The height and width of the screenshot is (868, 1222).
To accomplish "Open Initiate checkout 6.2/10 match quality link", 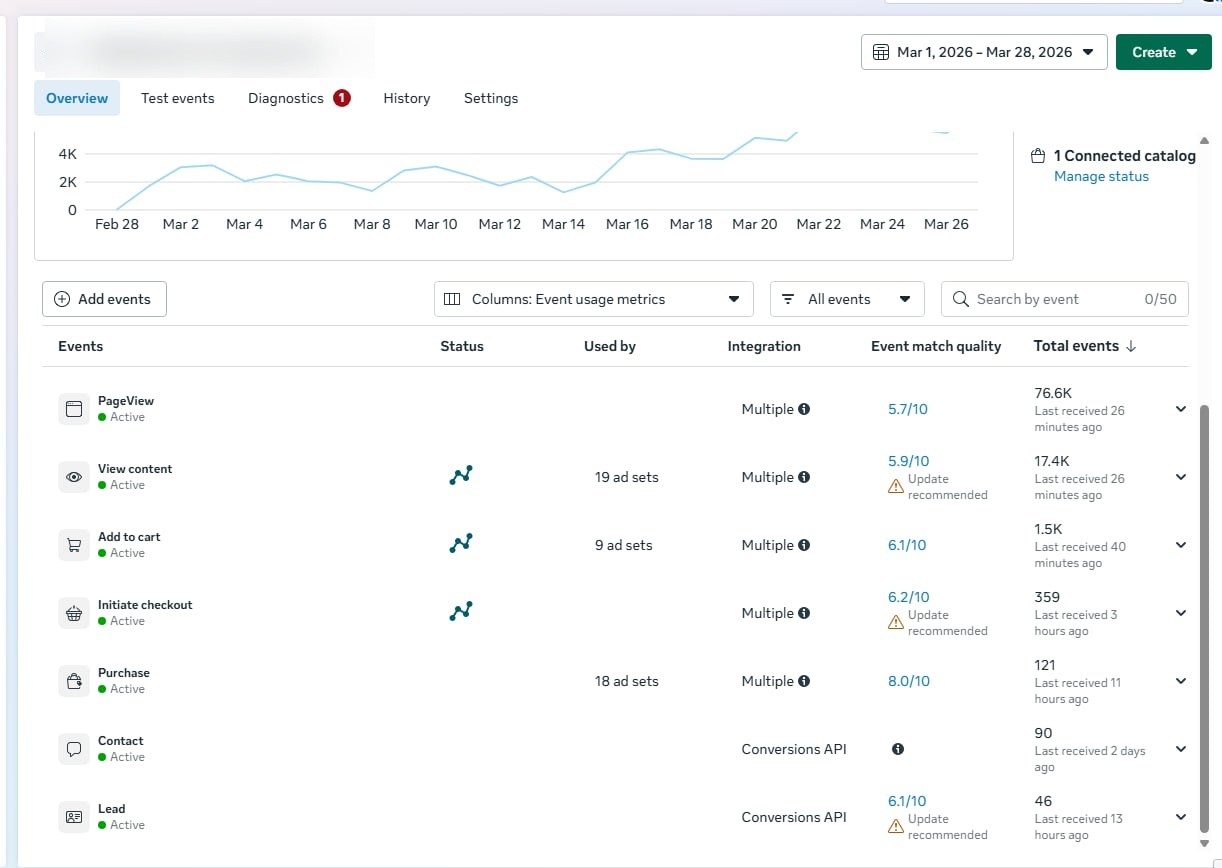I will (908, 597).
